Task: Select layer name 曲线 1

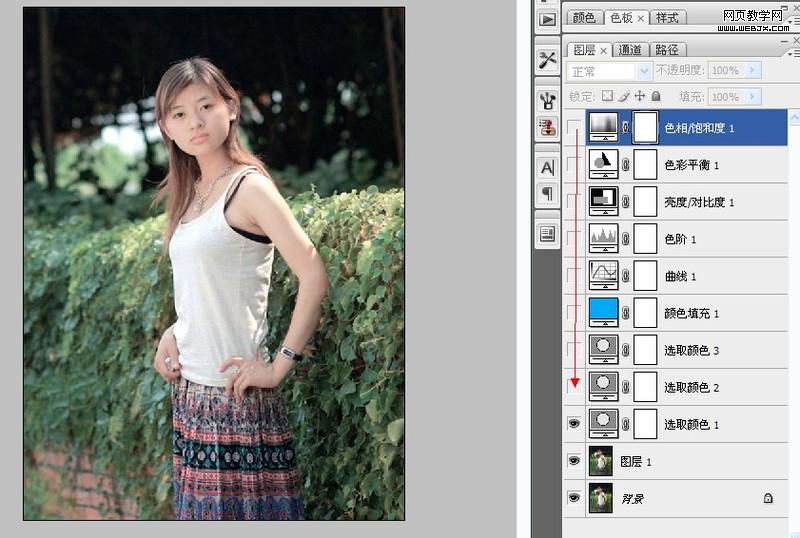Action: (x=681, y=276)
